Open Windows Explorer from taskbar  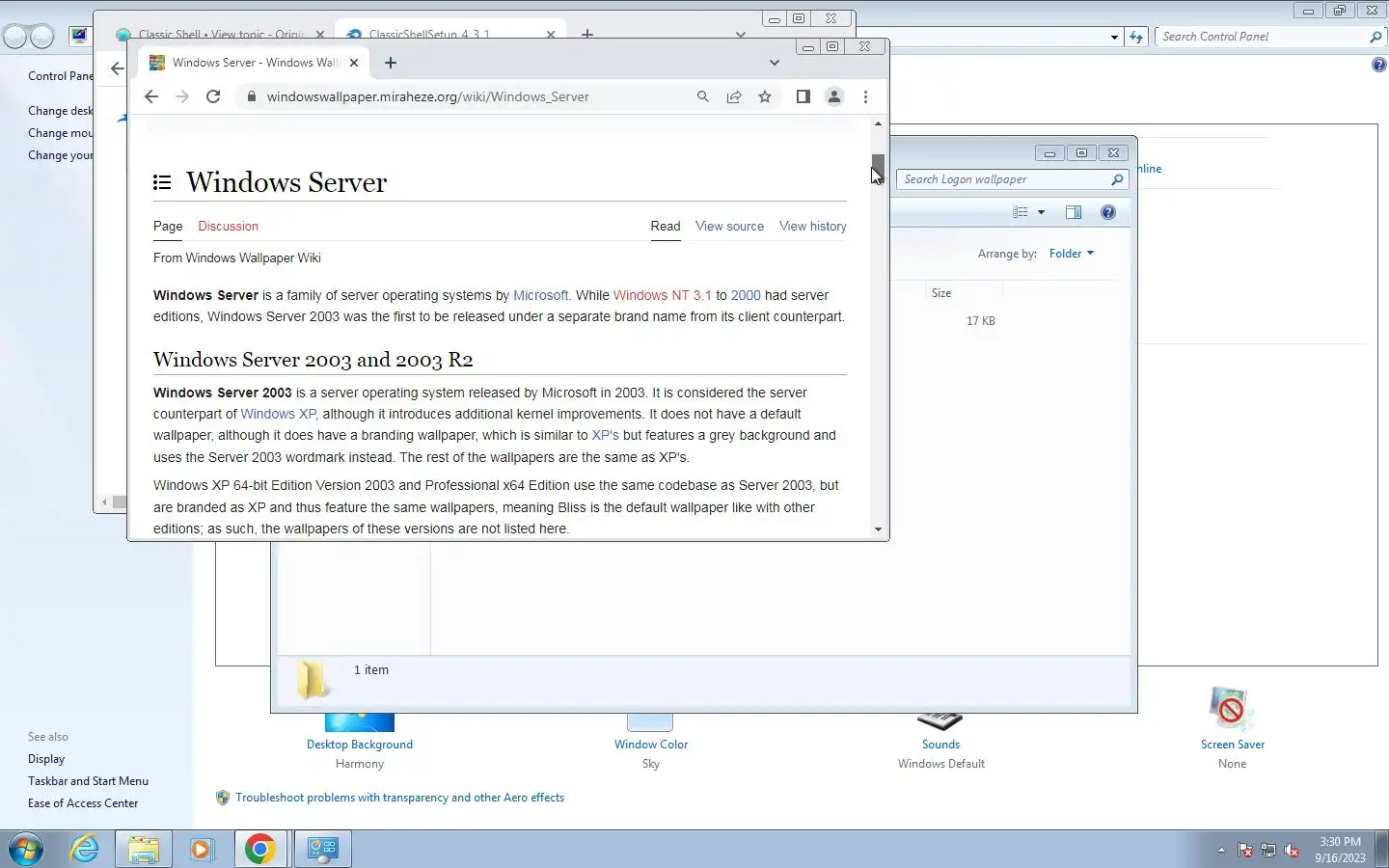click(143, 849)
